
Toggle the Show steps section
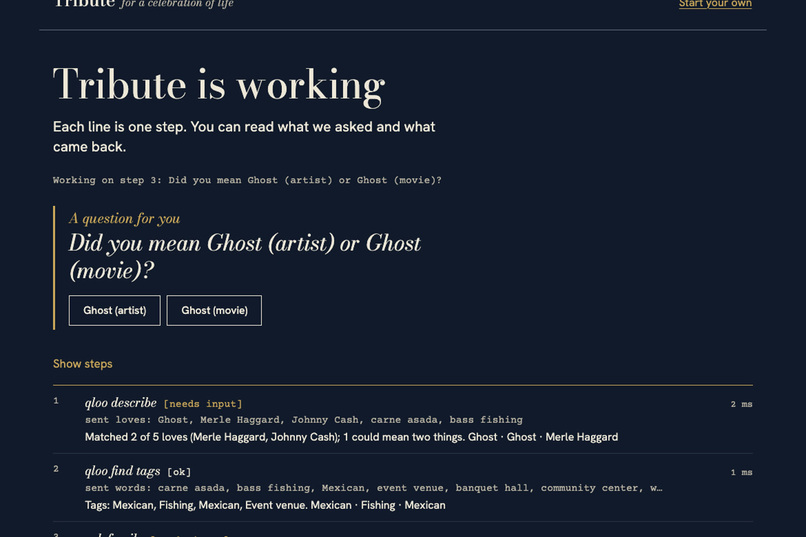pos(83,364)
